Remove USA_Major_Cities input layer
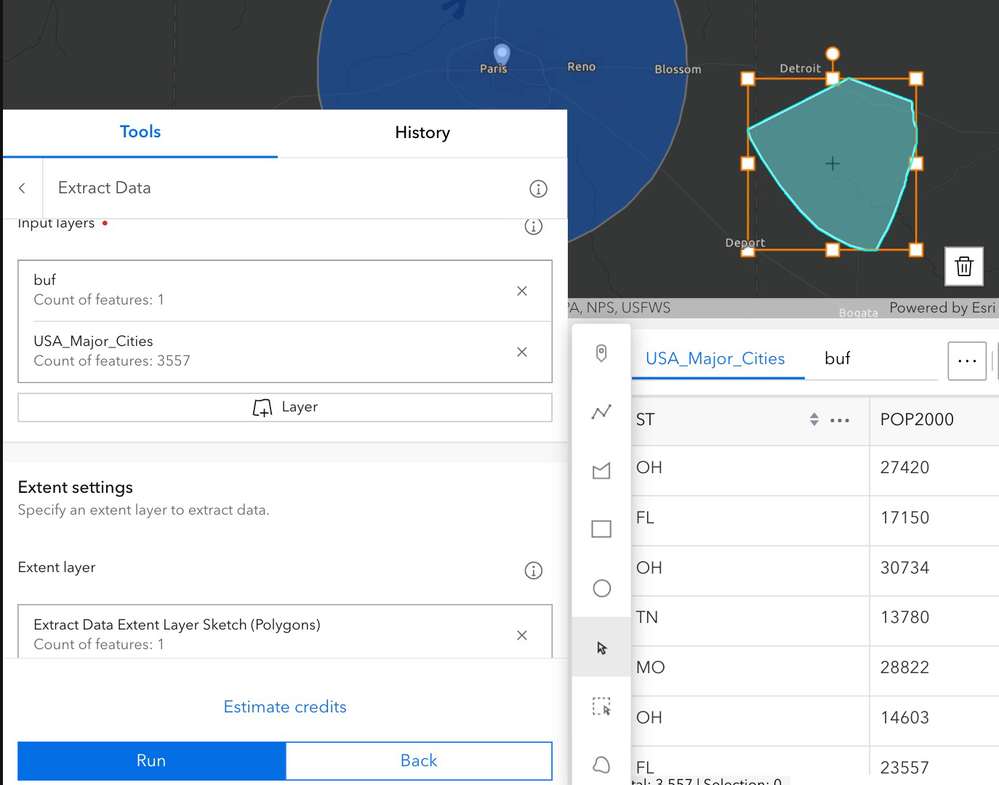This screenshot has height=785, width=999. 522,352
